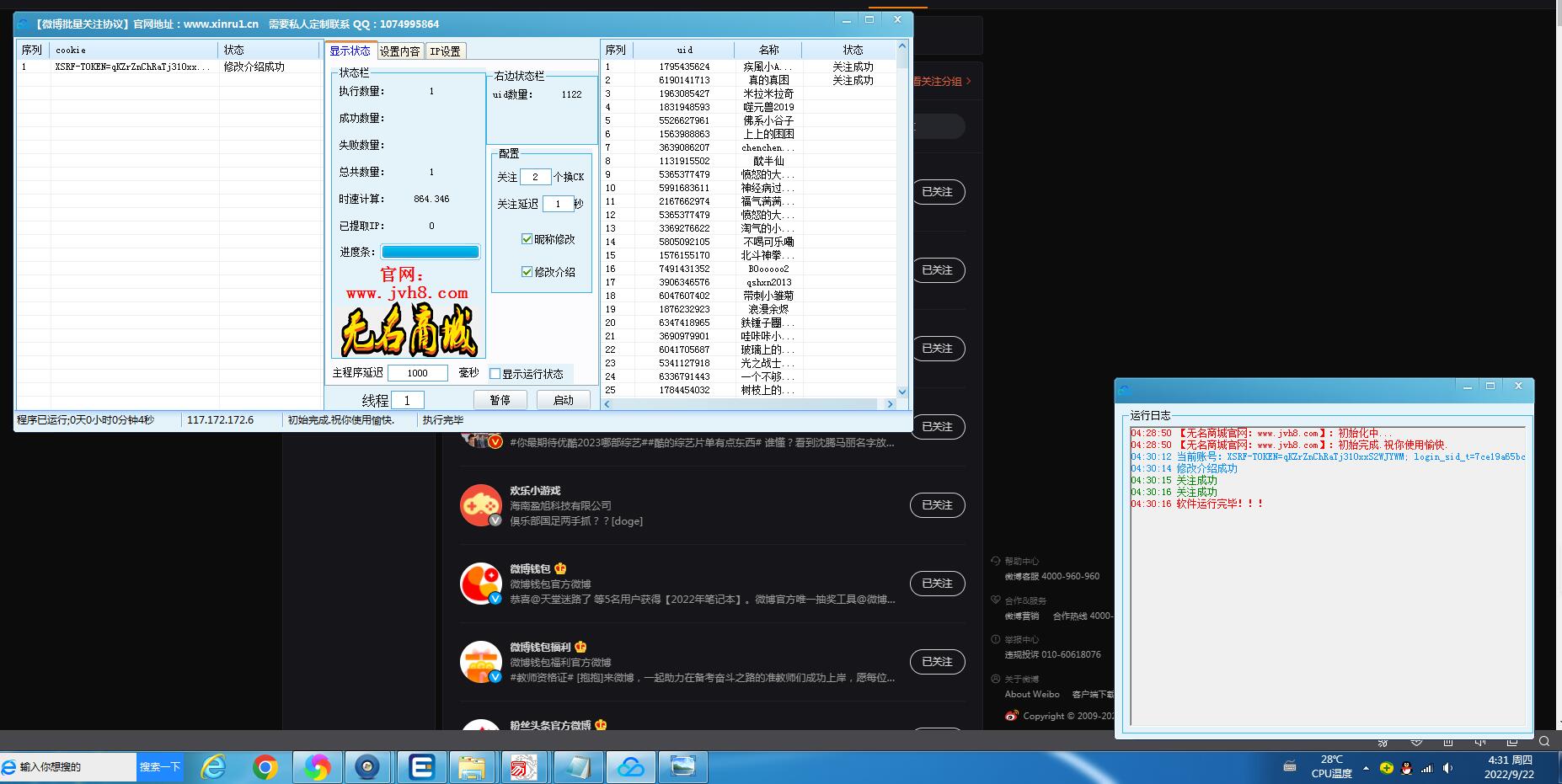Edit the 关注延迟 seconds field
1562x784 pixels.
pyautogui.click(x=558, y=204)
